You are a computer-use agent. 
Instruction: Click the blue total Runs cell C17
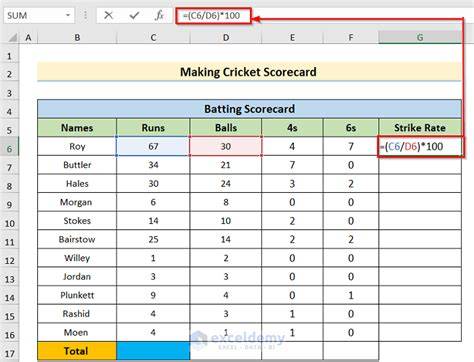[x=153, y=351]
